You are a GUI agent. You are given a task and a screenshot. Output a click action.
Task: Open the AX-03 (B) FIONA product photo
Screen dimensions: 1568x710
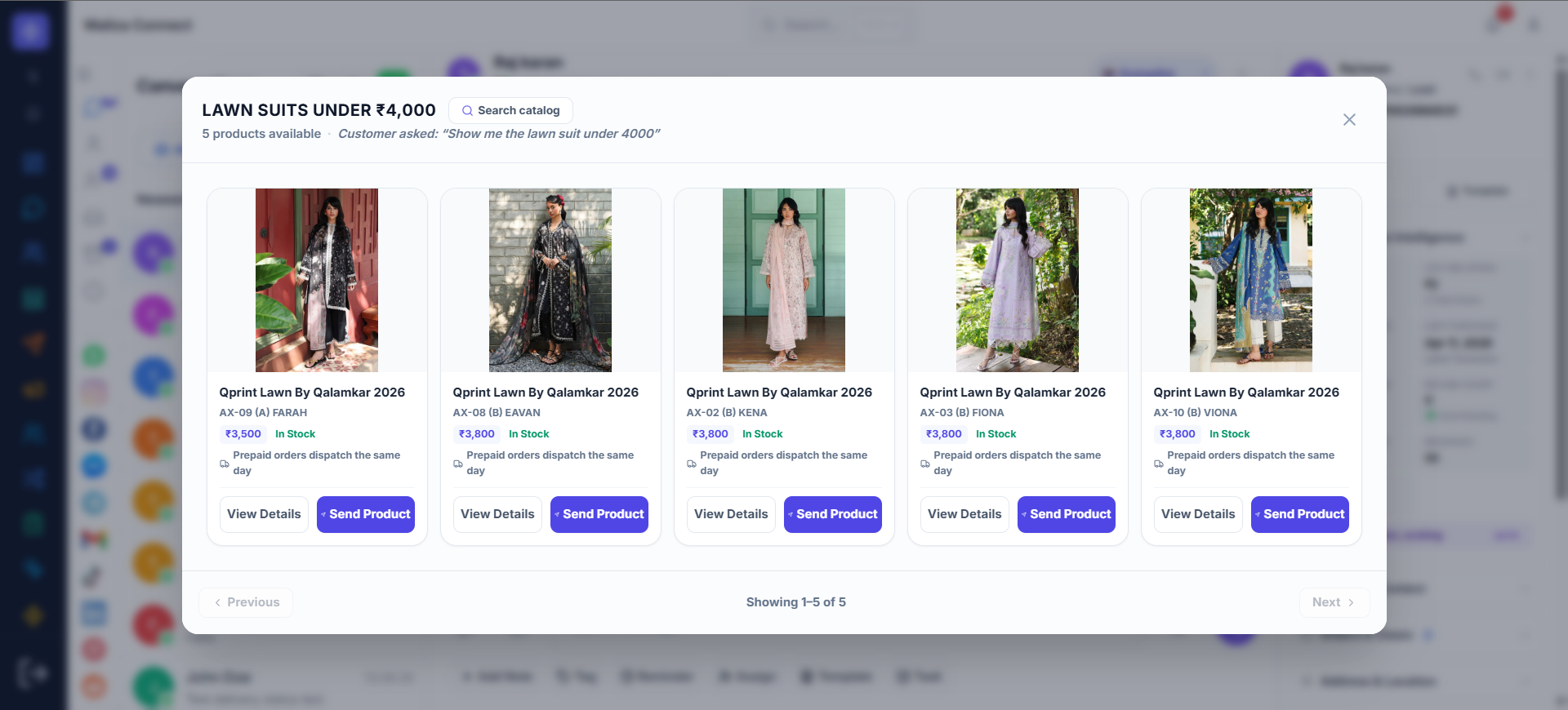[x=1018, y=280]
